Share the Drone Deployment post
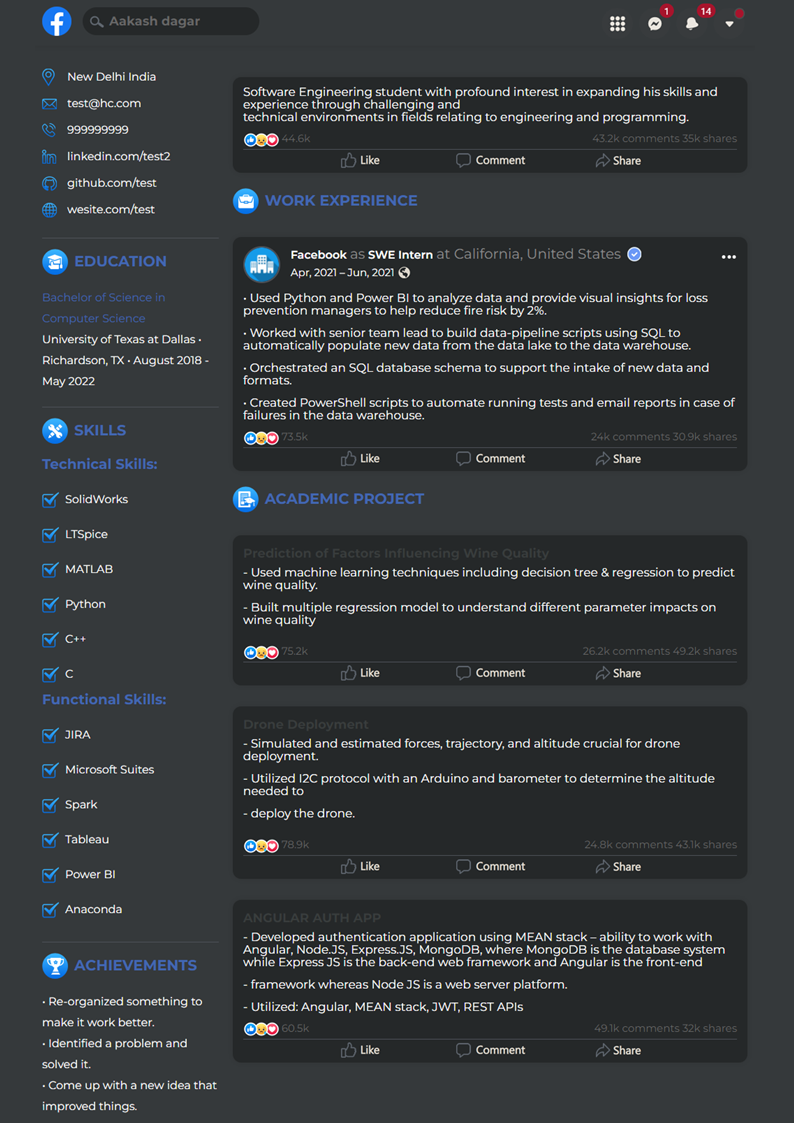 [618, 866]
